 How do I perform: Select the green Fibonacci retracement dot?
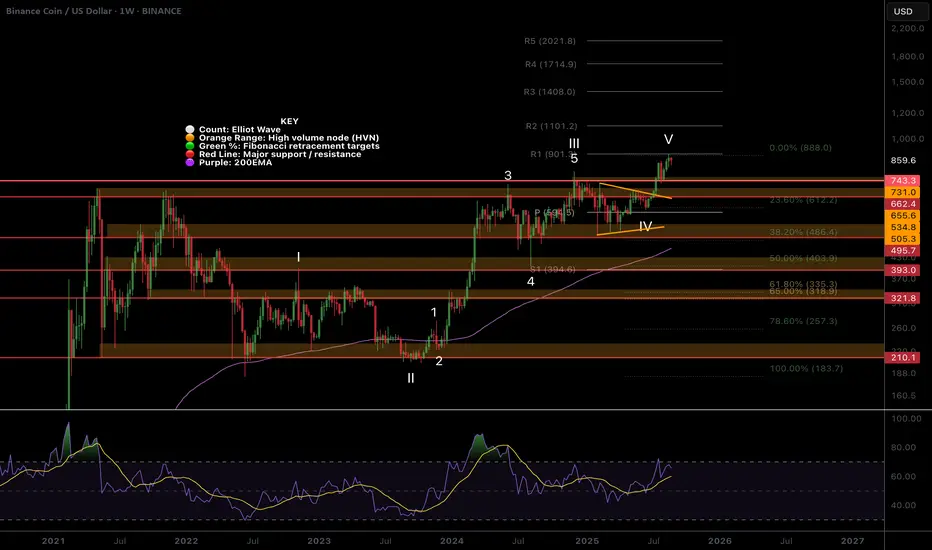(x=190, y=146)
